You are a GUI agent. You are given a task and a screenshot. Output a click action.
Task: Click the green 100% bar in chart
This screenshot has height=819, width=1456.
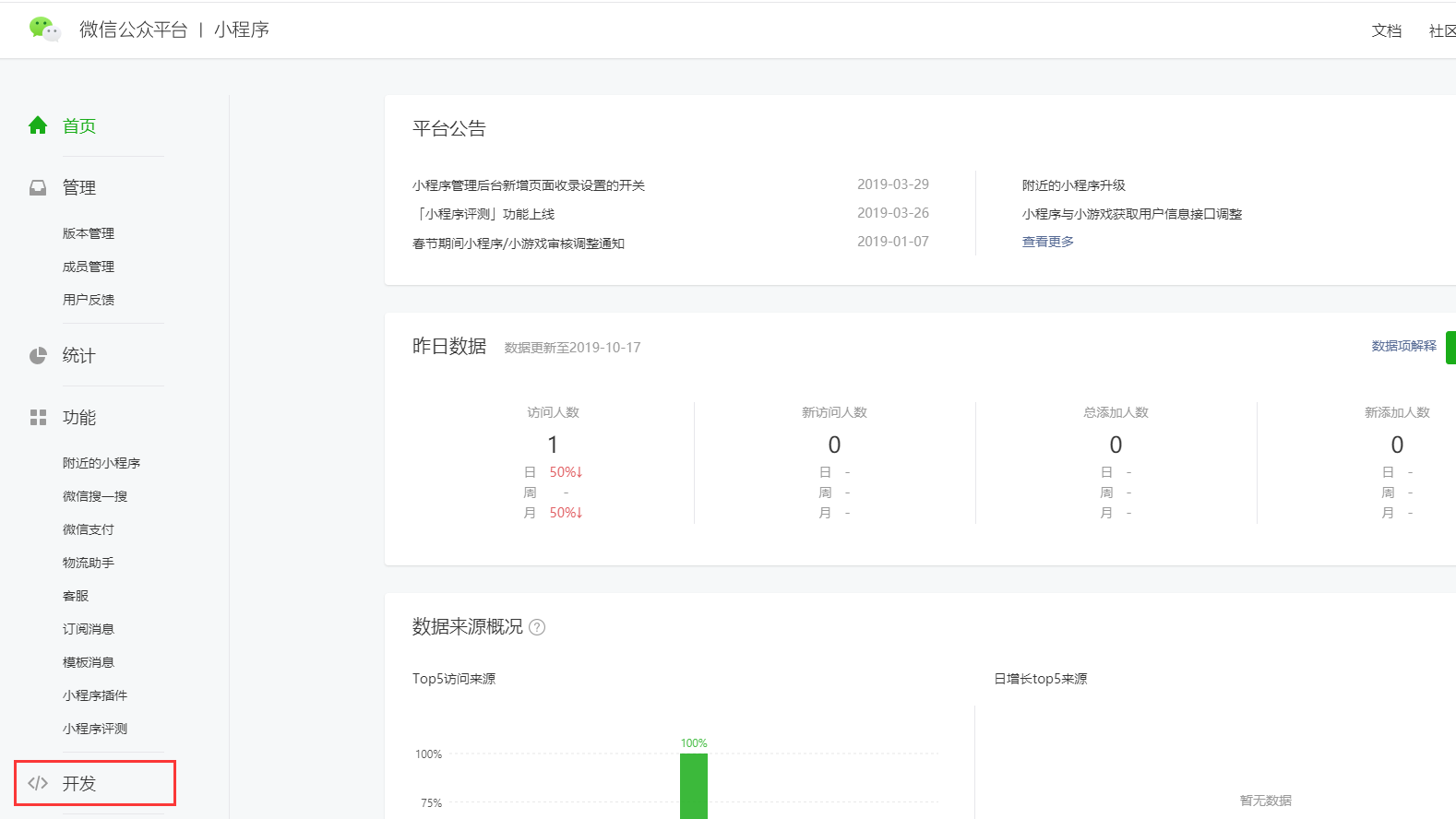[694, 784]
